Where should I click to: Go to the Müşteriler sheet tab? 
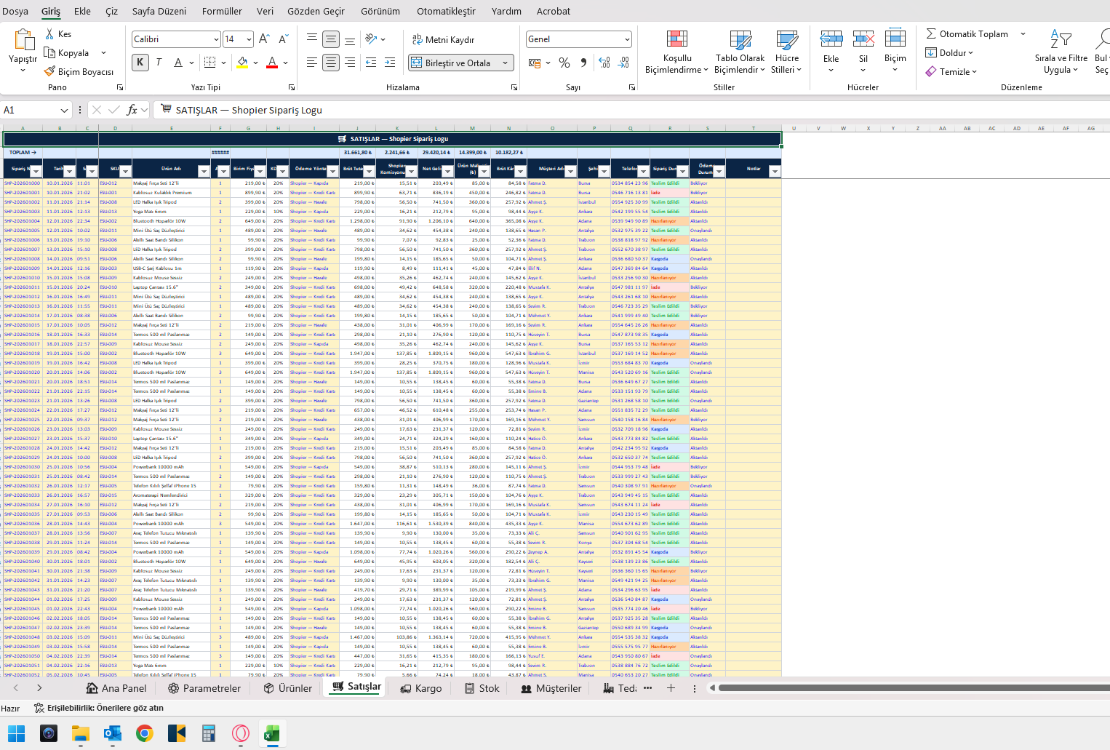[x=551, y=688]
